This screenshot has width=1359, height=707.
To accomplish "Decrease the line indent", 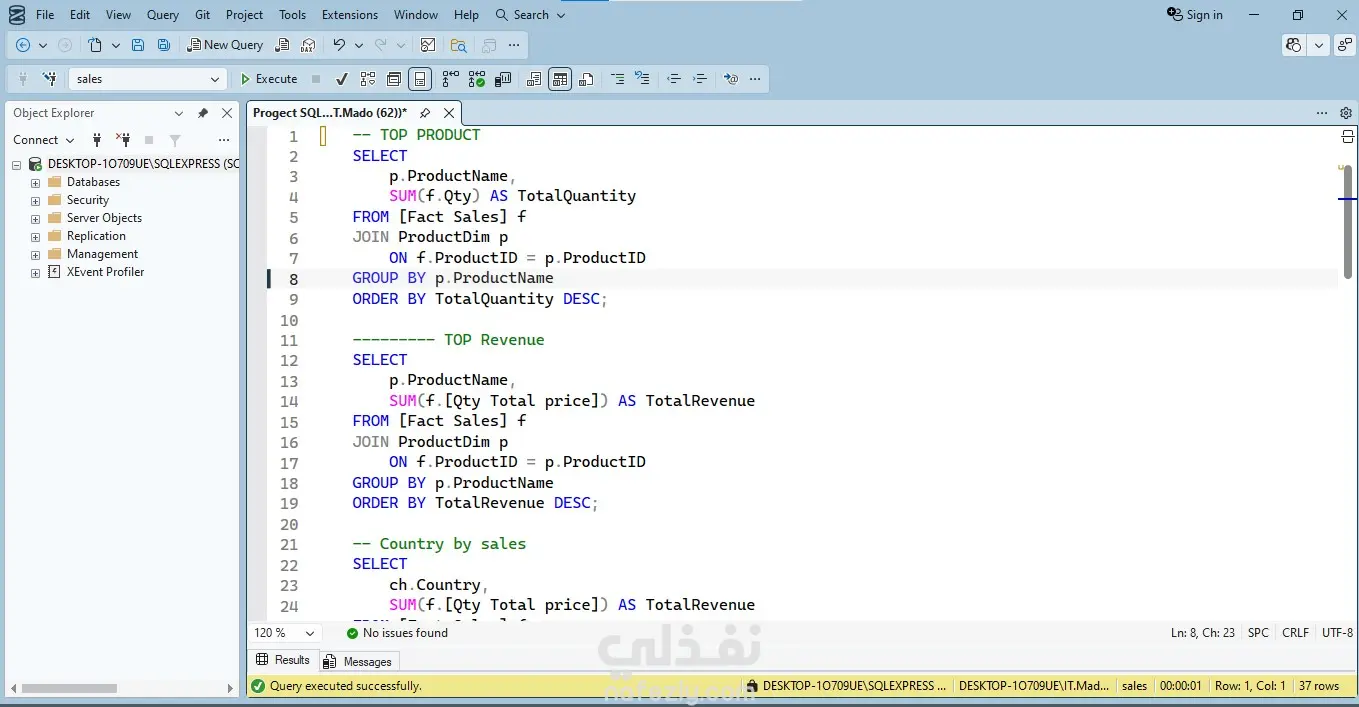I will (674, 79).
